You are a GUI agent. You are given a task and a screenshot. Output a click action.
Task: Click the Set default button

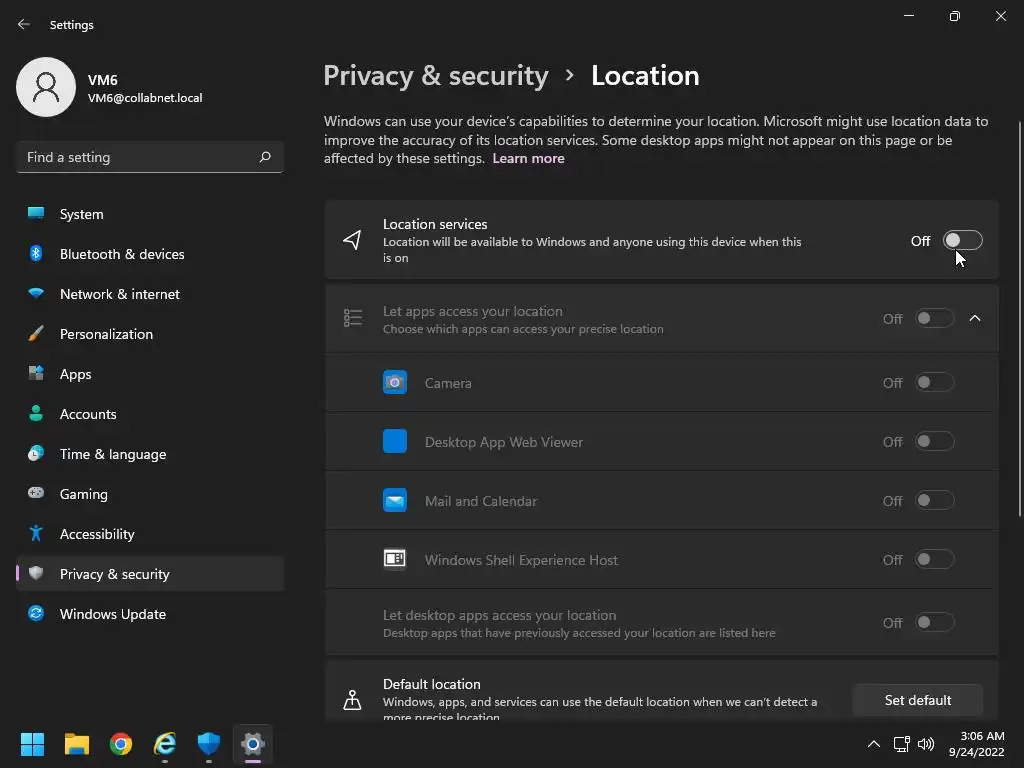pos(917,700)
